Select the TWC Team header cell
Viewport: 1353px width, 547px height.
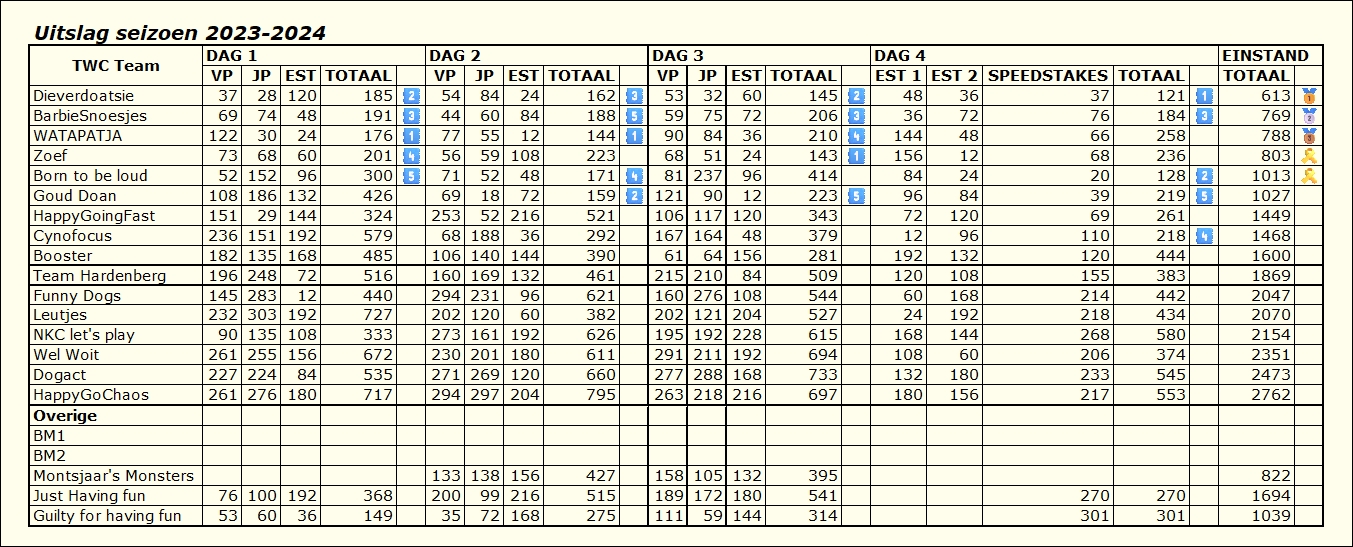[x=115, y=66]
